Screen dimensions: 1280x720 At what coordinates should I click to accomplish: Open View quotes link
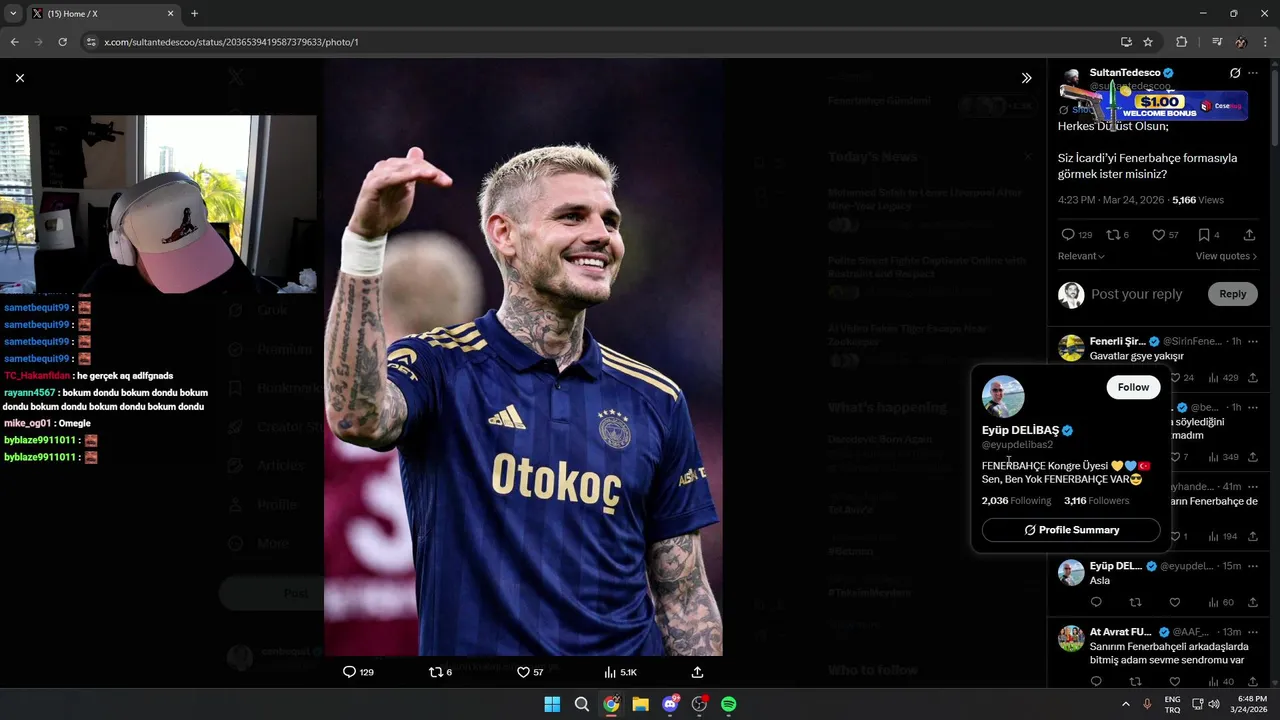click(x=1226, y=256)
